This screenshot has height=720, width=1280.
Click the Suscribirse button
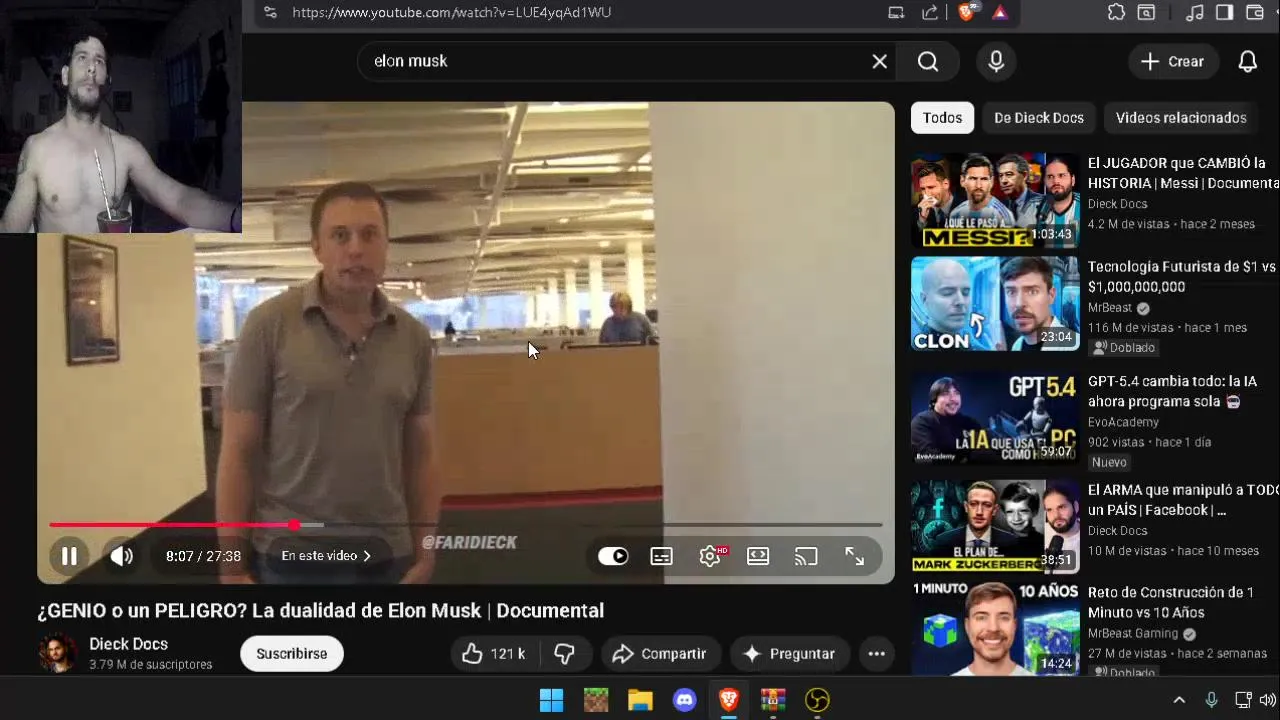(x=292, y=654)
